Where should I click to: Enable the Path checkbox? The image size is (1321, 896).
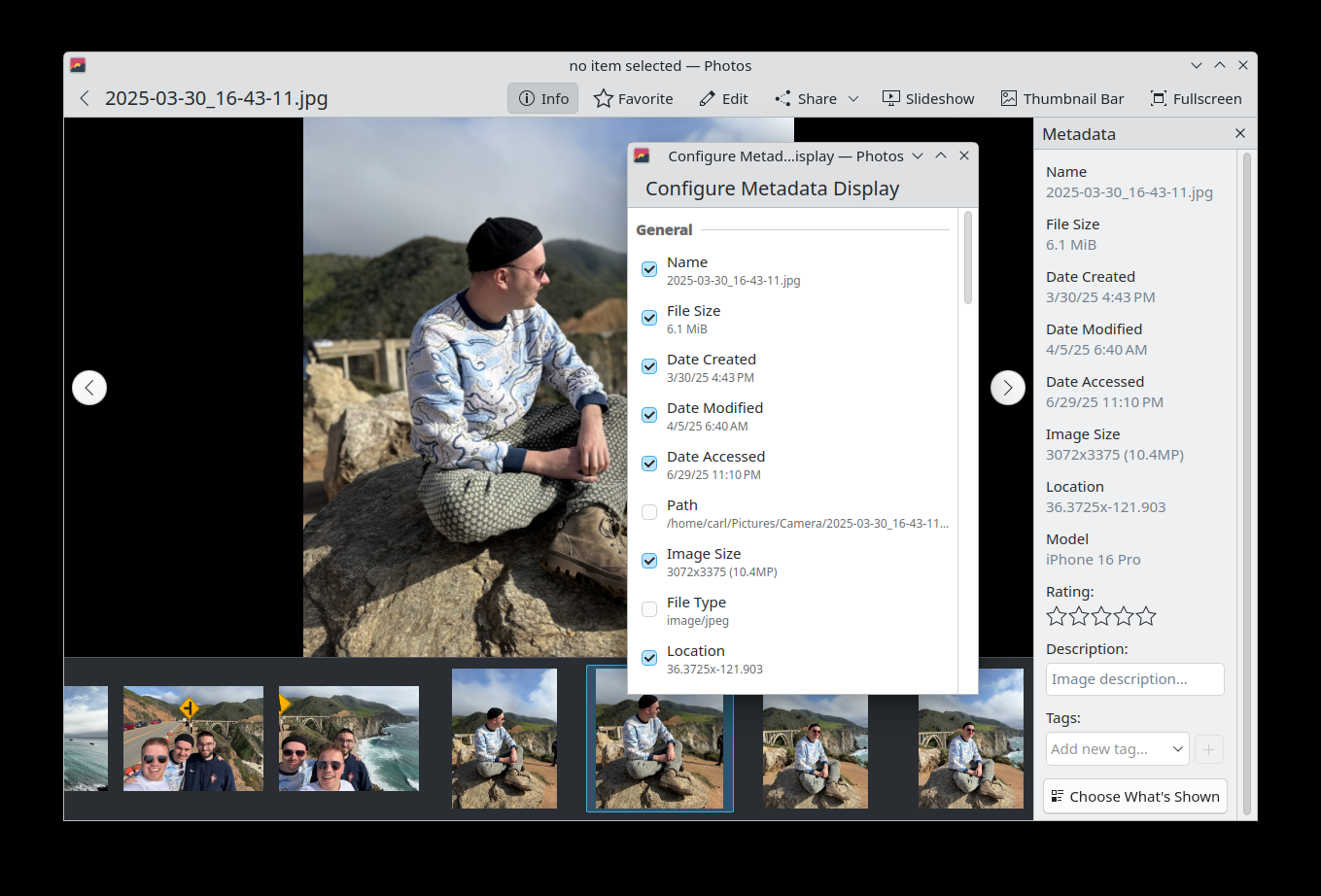[649, 512]
